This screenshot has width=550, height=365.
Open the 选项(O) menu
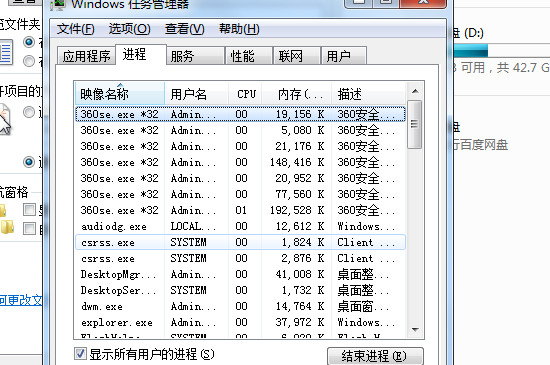(x=129, y=29)
